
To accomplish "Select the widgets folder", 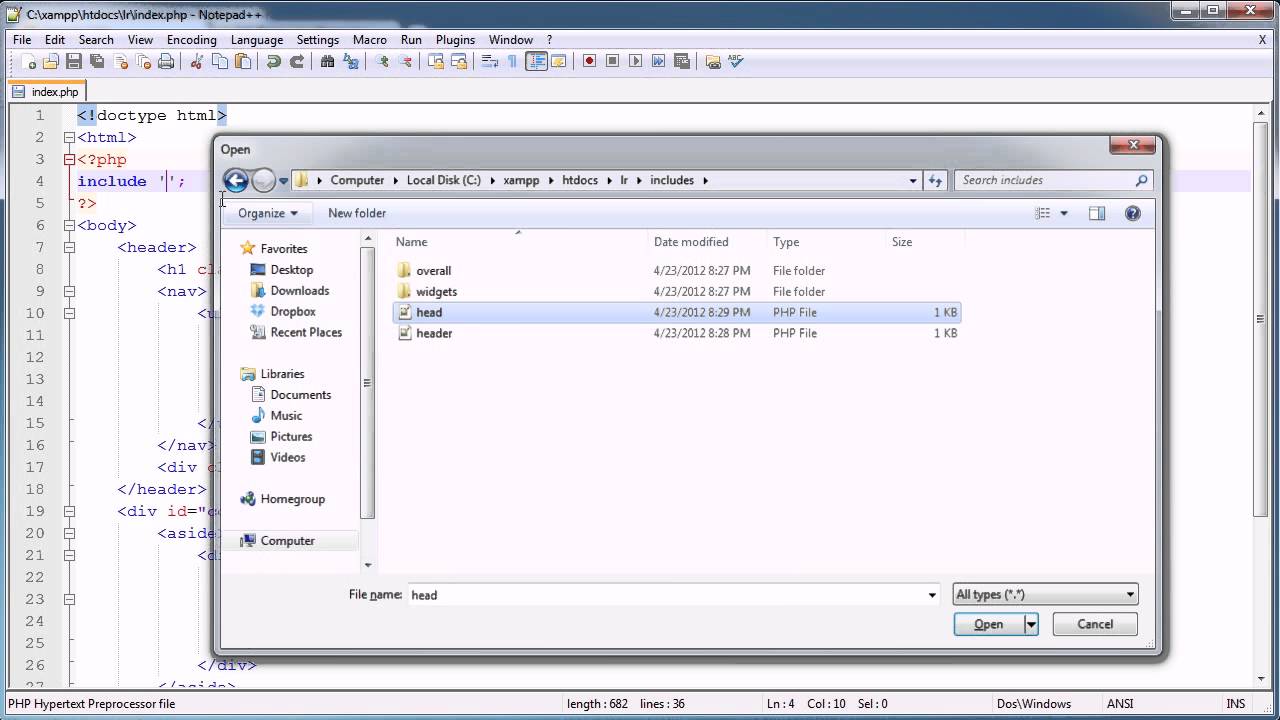I will click(437, 291).
